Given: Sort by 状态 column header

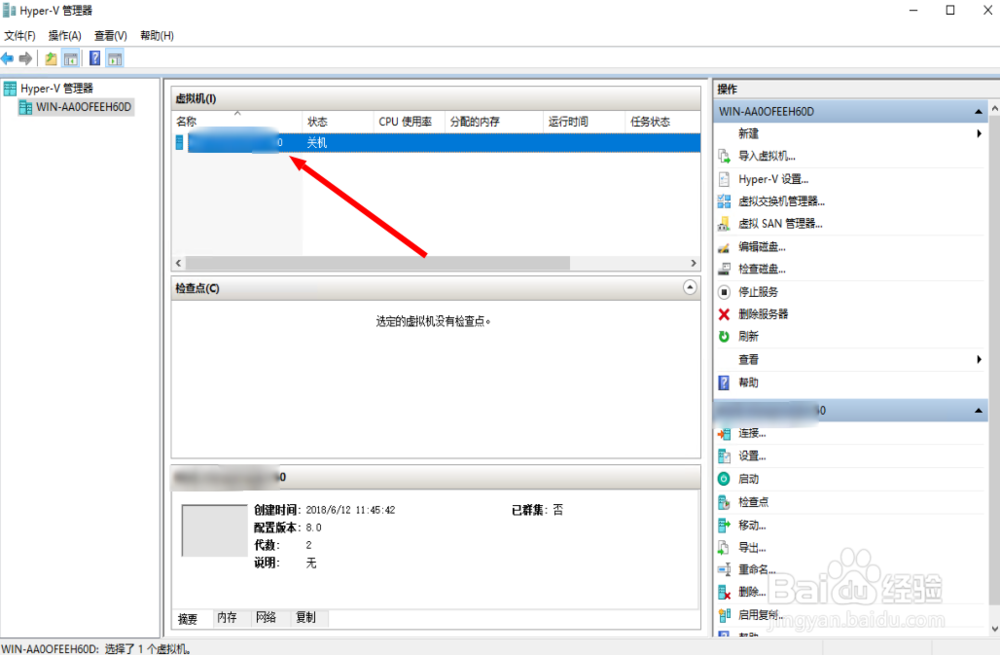Looking at the screenshot, I should (338, 121).
